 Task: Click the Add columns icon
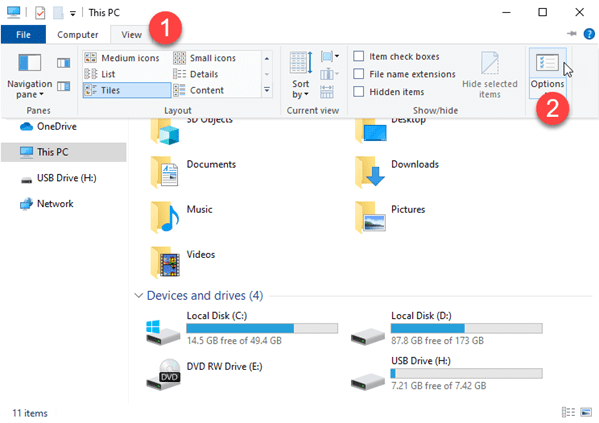click(329, 74)
